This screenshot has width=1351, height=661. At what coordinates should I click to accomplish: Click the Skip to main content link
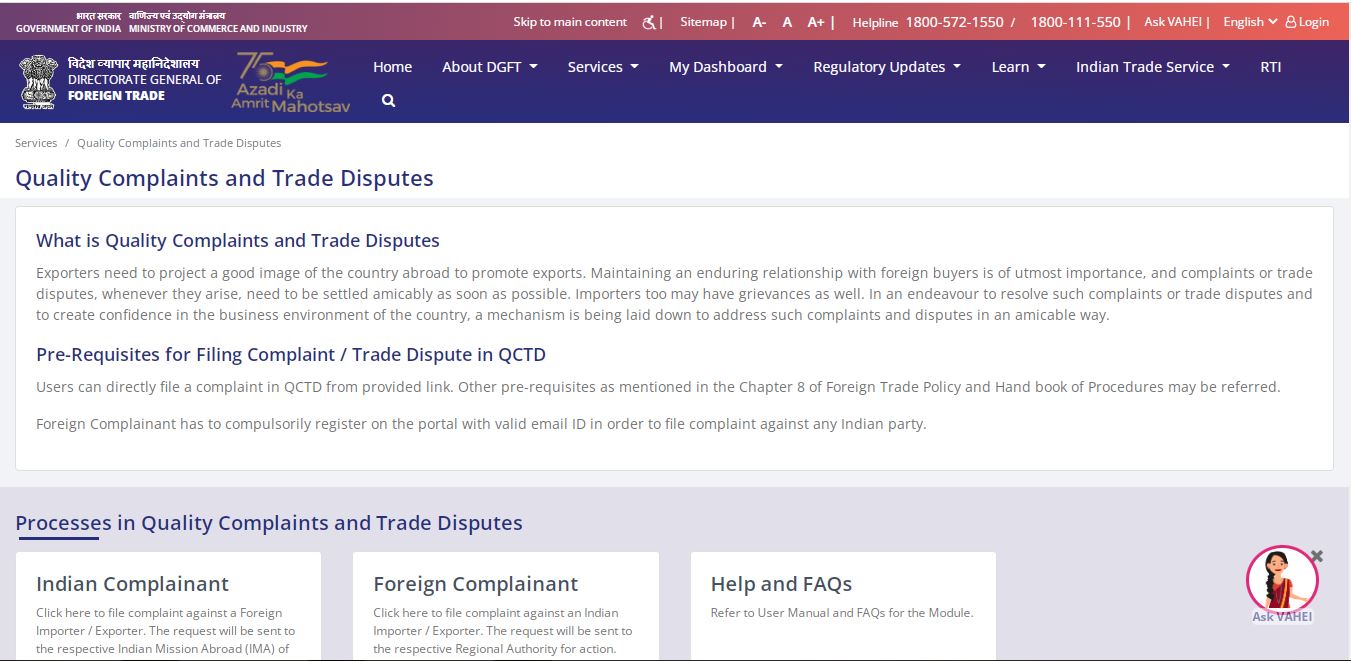tap(568, 21)
